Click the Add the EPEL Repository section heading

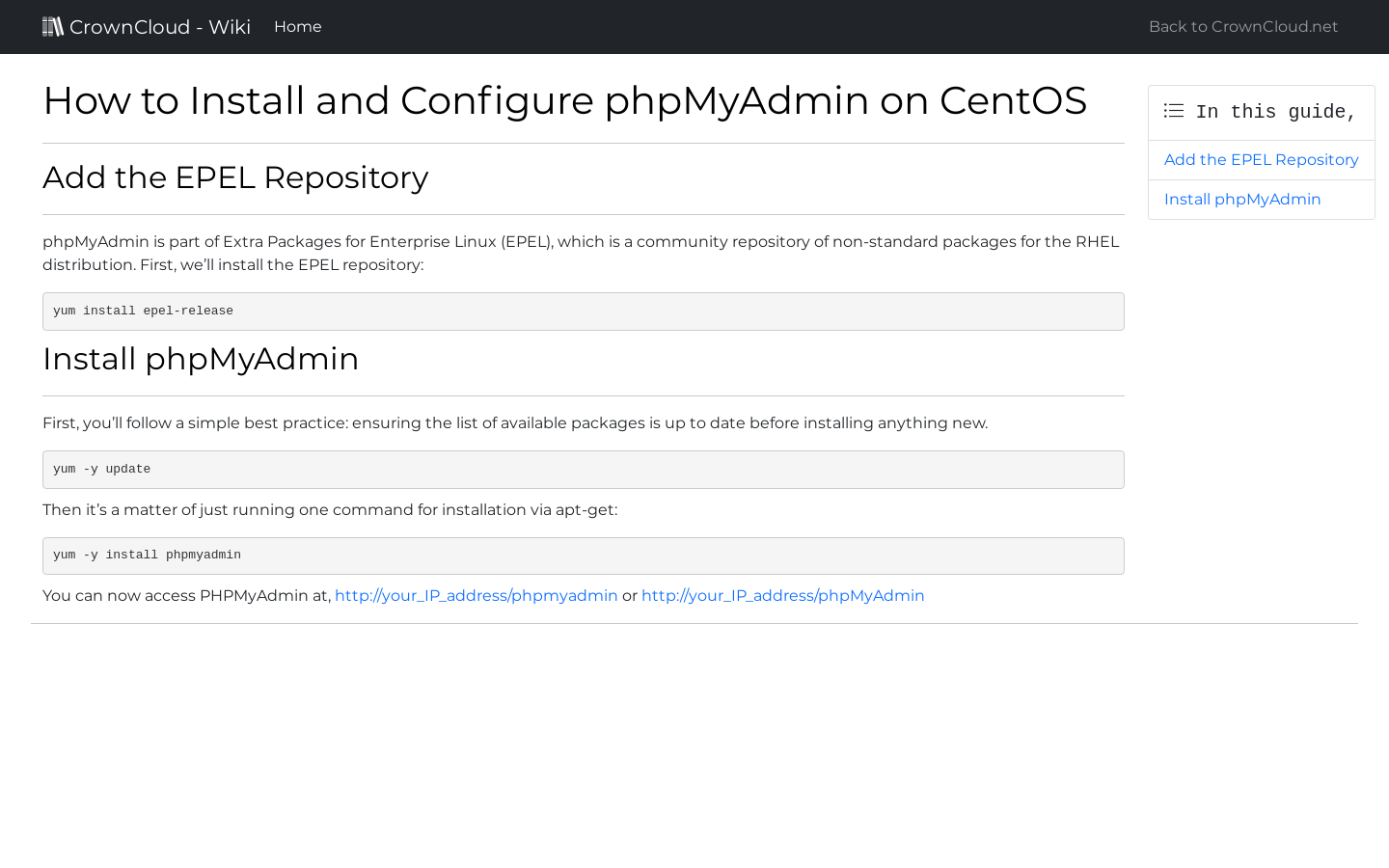coord(235,177)
